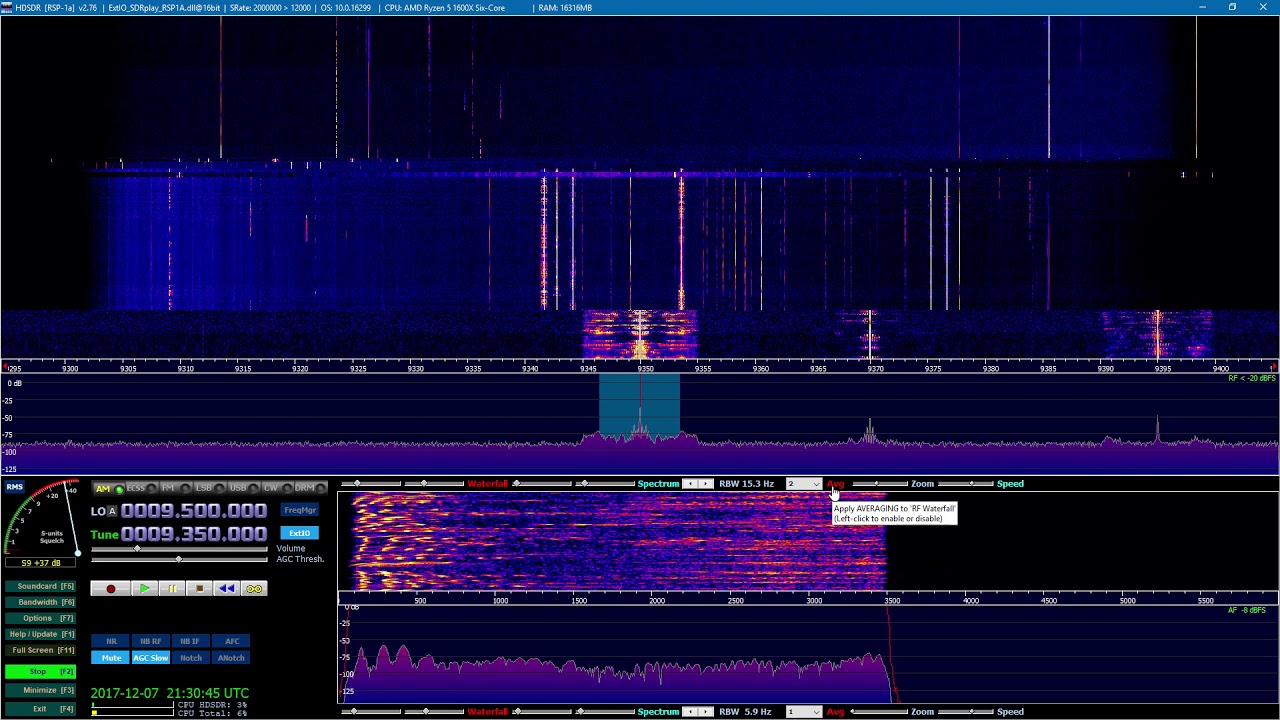
Task: Rewind with the blue double-arrow icon
Action: click(x=227, y=589)
